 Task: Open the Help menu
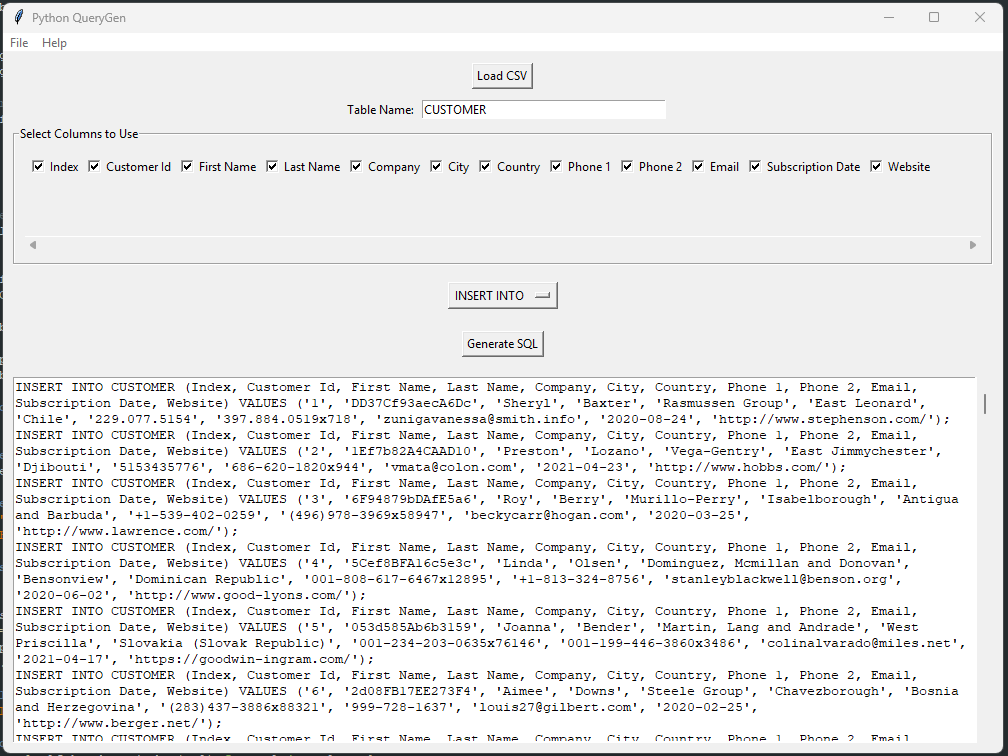point(54,42)
